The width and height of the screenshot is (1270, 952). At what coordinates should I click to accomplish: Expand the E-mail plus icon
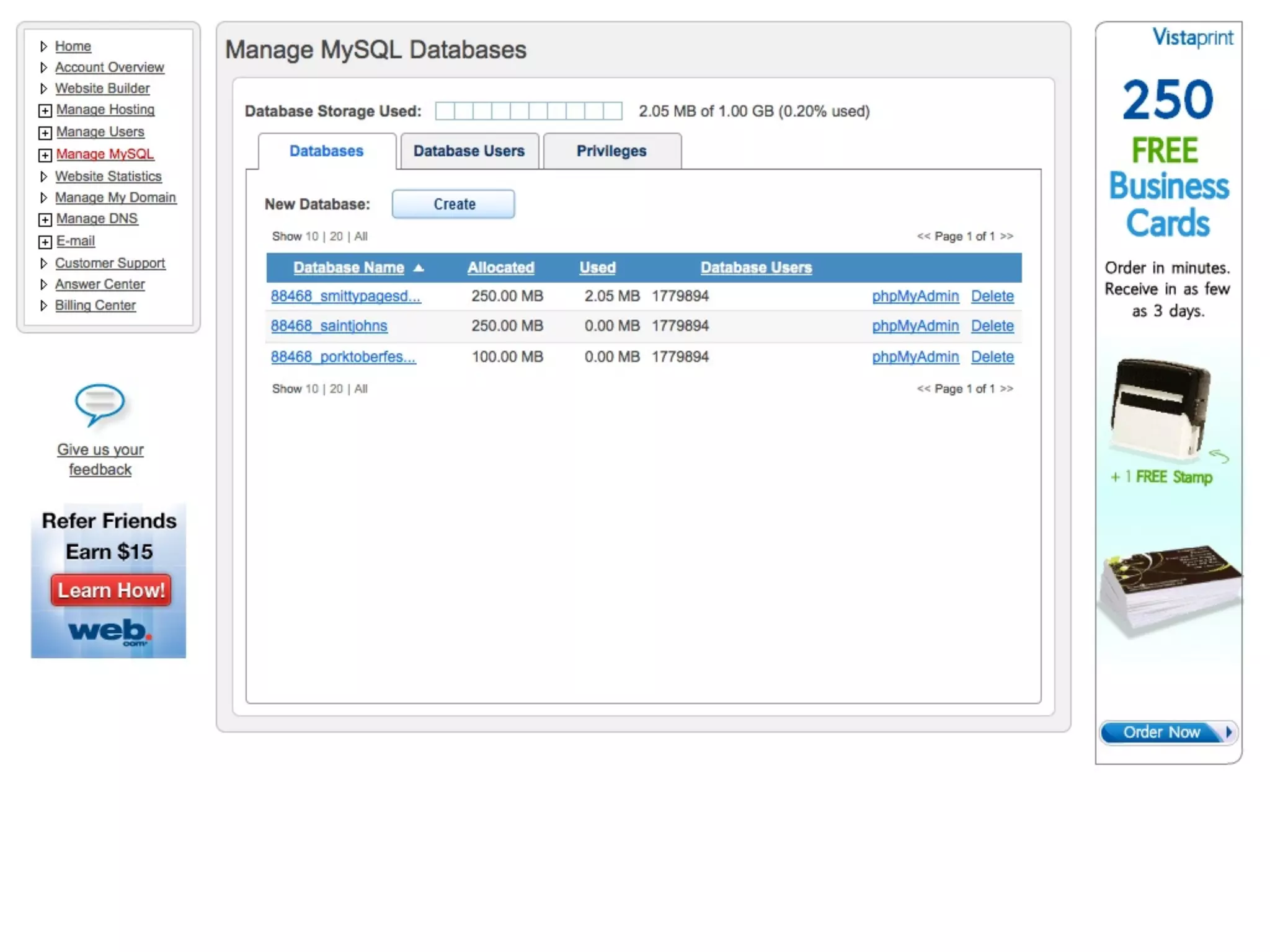coord(45,242)
